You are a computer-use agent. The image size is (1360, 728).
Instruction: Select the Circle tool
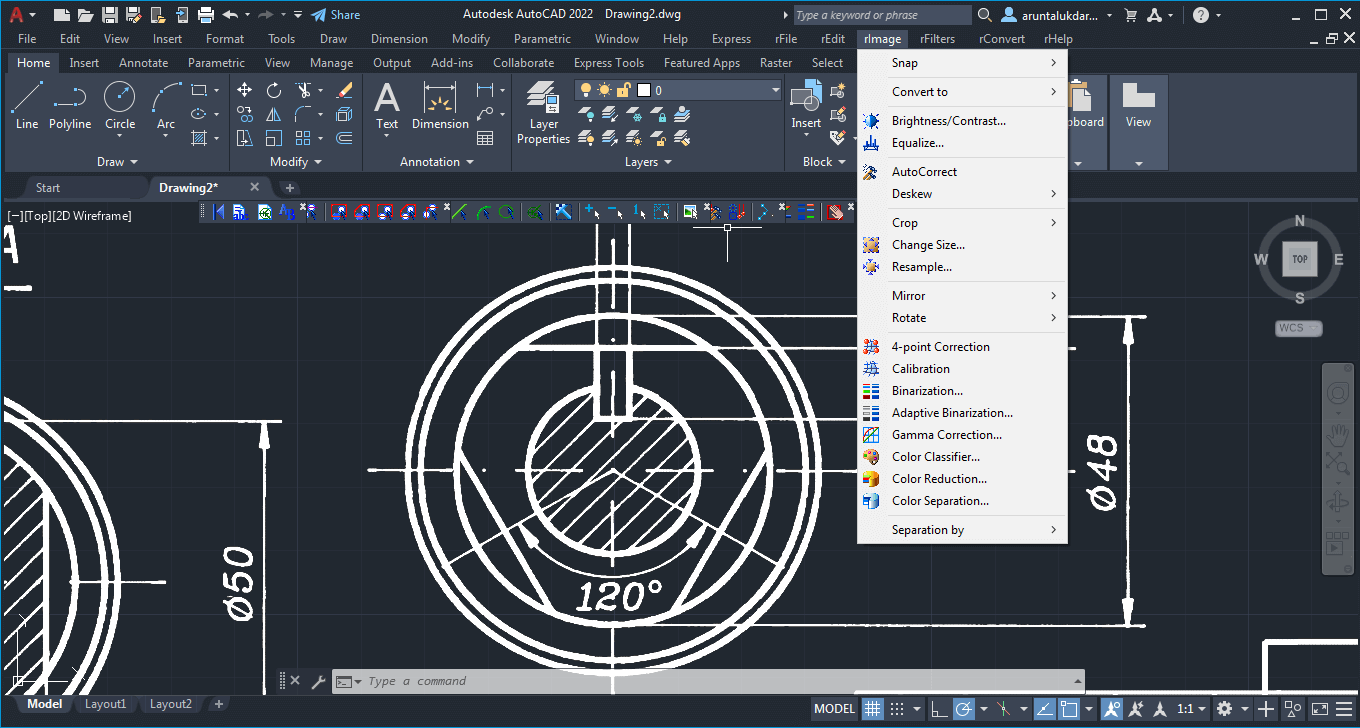pos(120,106)
